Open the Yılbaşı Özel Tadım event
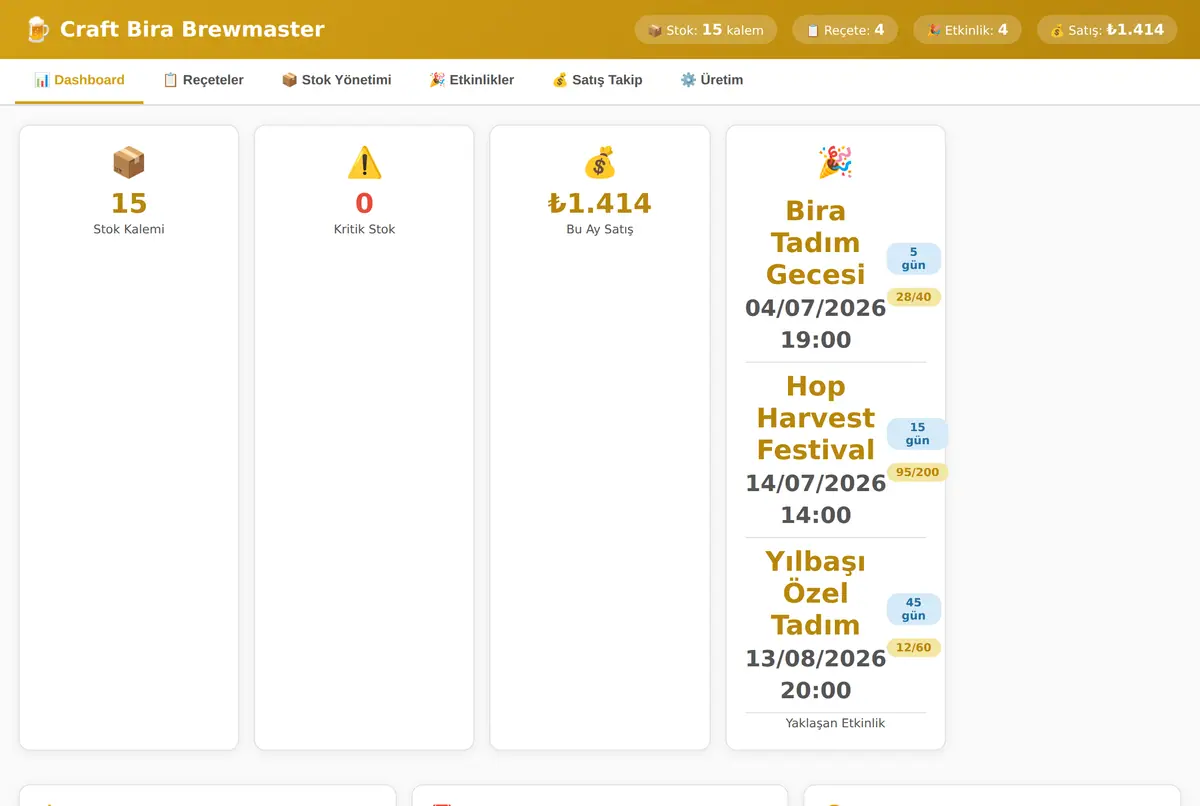The width and height of the screenshot is (1200, 806). (816, 593)
